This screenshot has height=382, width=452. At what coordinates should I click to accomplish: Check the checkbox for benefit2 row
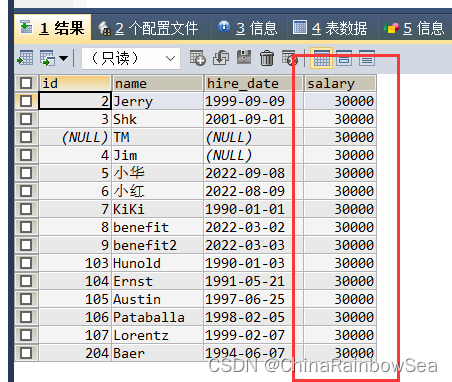pyautogui.click(x=26, y=245)
